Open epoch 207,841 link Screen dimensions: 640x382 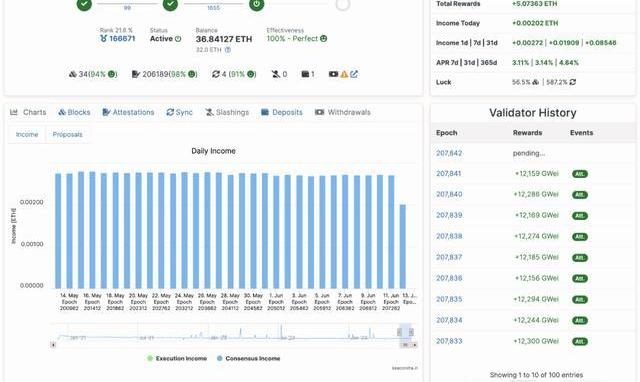coord(449,173)
